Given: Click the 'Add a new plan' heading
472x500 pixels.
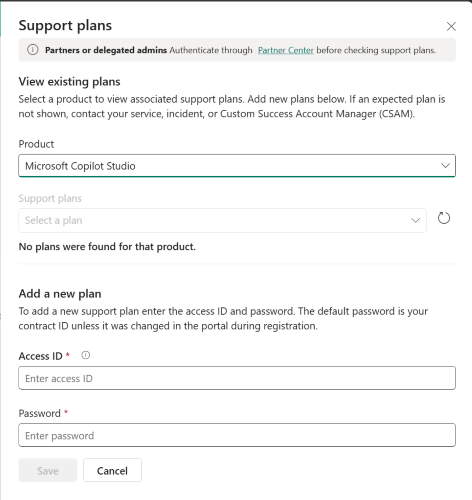Looking at the screenshot, I should tap(60, 294).
